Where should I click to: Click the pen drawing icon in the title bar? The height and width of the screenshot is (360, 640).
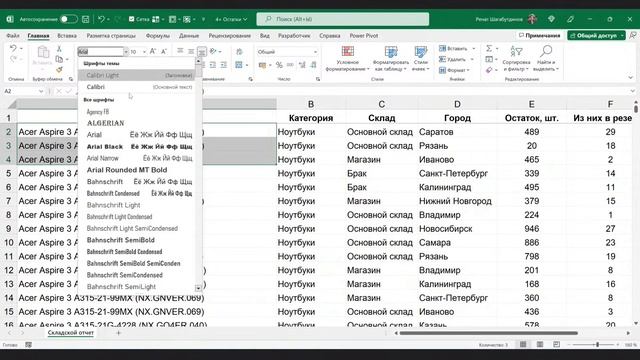570,19
